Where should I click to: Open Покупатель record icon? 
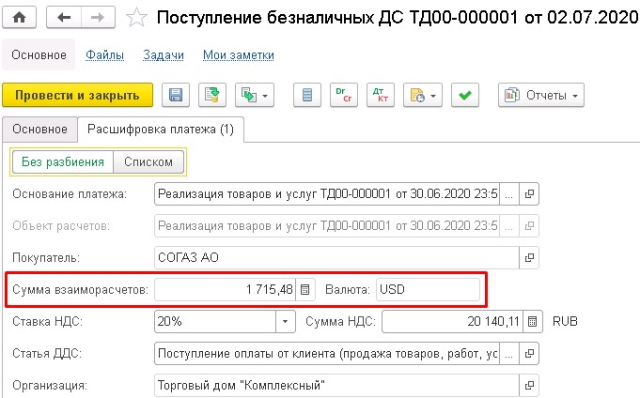pyautogui.click(x=529, y=258)
